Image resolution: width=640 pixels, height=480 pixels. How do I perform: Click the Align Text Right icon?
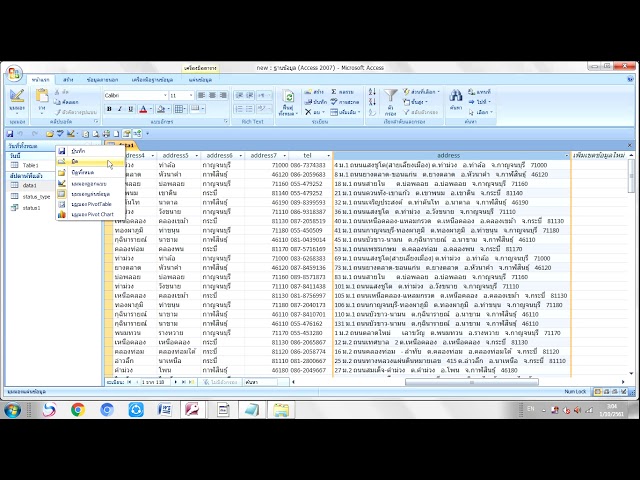223,96
